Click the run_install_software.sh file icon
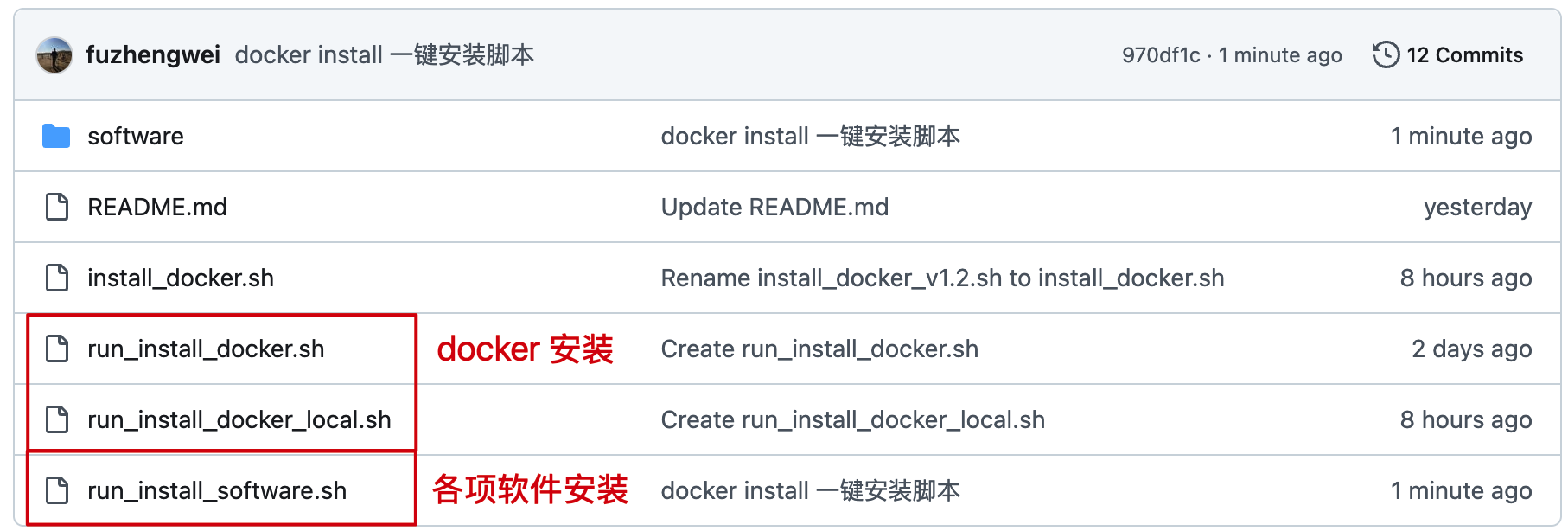 tap(57, 491)
